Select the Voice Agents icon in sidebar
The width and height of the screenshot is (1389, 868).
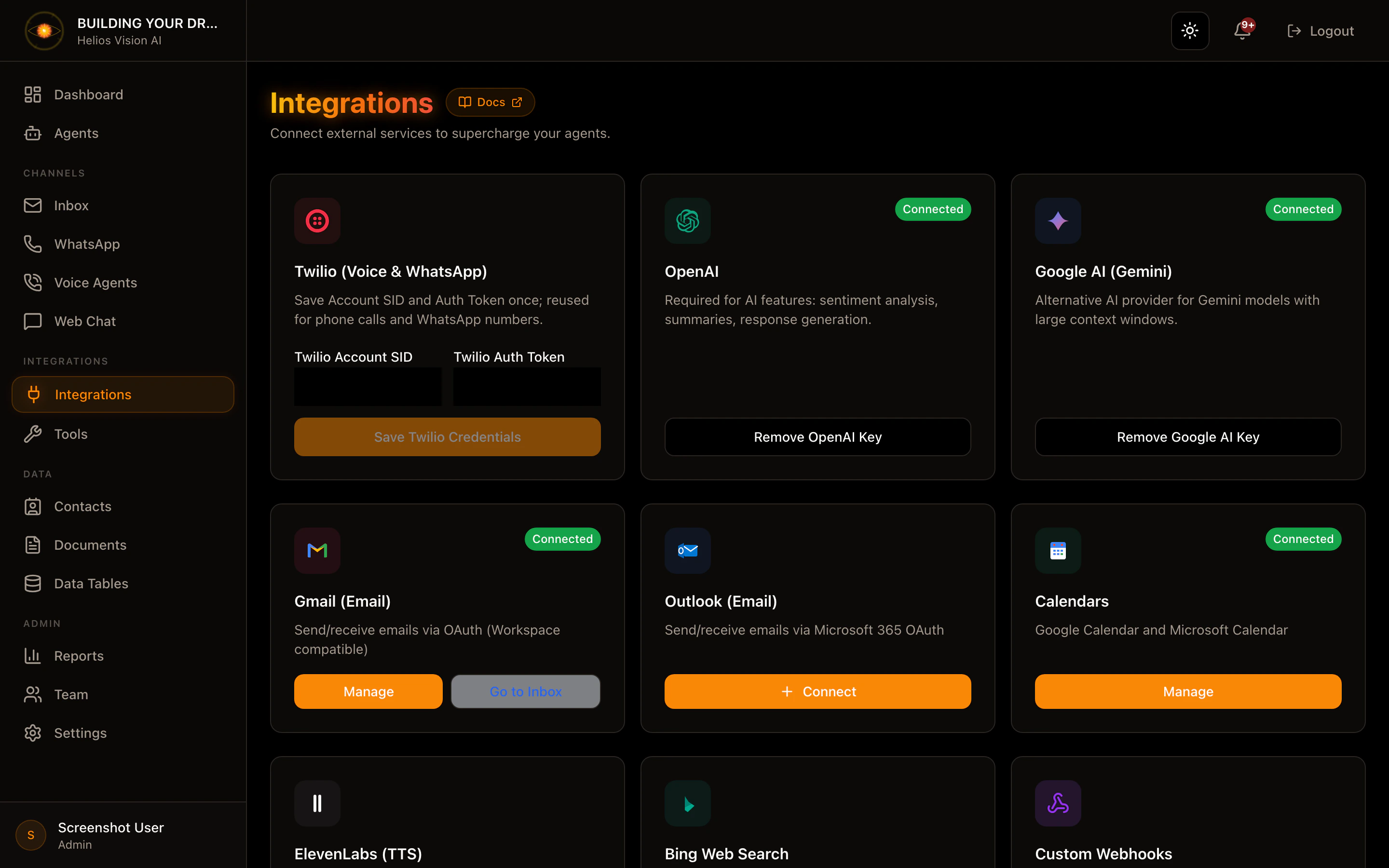point(33,282)
